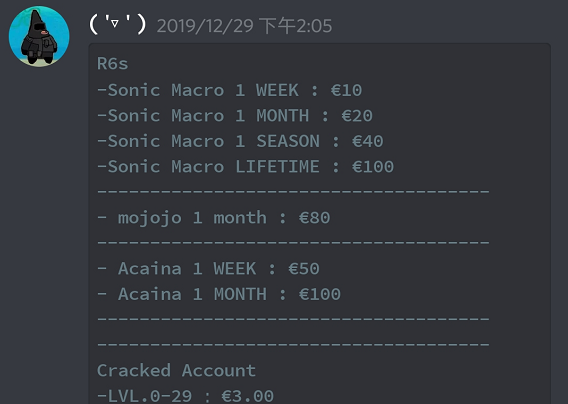Select the Sonic Macro 1 MONTH line
The image size is (568, 404).
point(235,116)
